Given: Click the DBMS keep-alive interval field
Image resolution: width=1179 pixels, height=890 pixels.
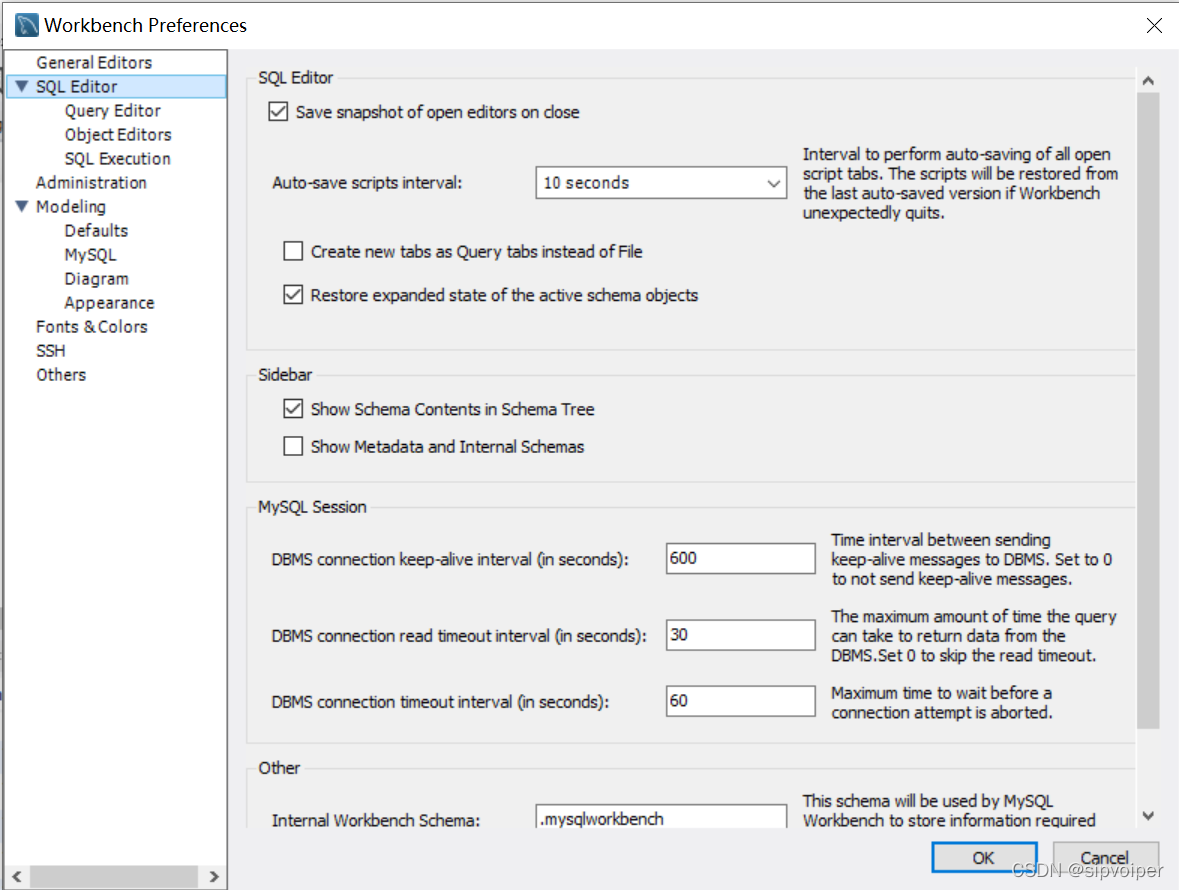Looking at the screenshot, I should [741, 559].
